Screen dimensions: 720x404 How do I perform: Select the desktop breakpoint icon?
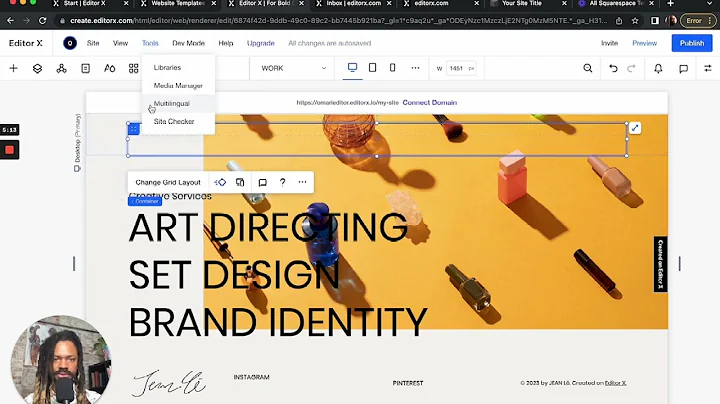352,67
